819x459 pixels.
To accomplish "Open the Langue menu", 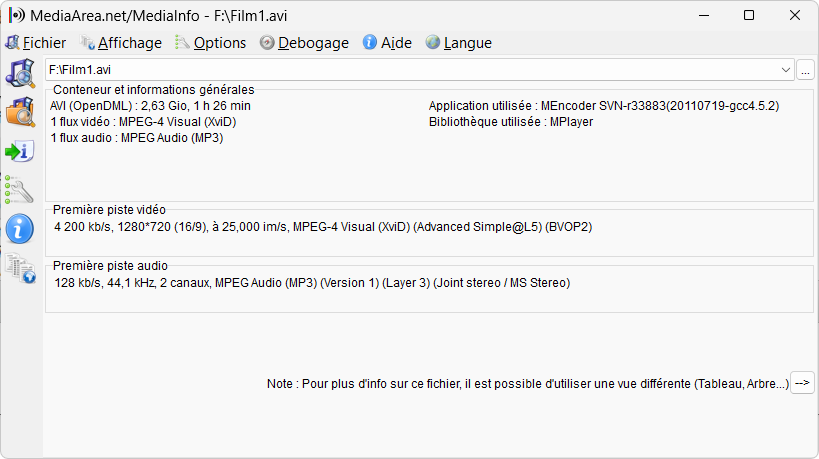I will (459, 43).
